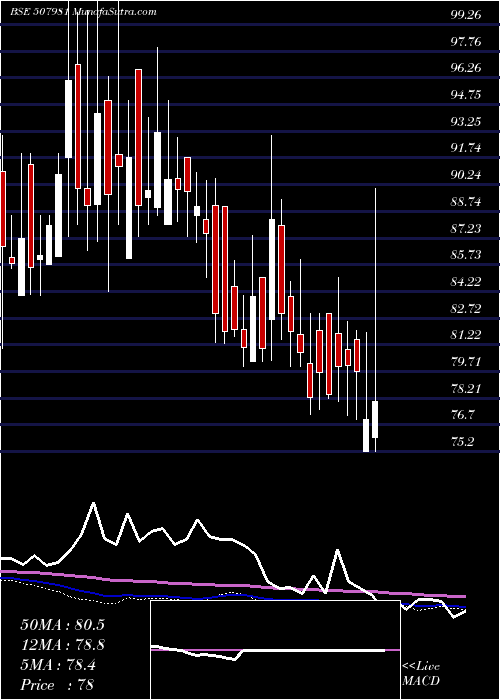Image resolution: width=500 pixels, height=700 pixels.
Task: Click the 76.7 price axis label
Action: (462, 415)
